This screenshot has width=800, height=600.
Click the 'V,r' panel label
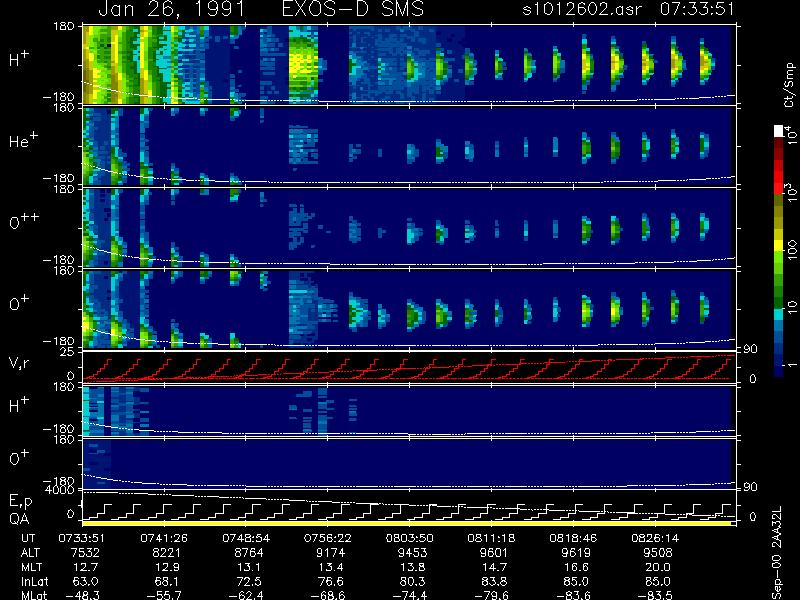click(20, 363)
